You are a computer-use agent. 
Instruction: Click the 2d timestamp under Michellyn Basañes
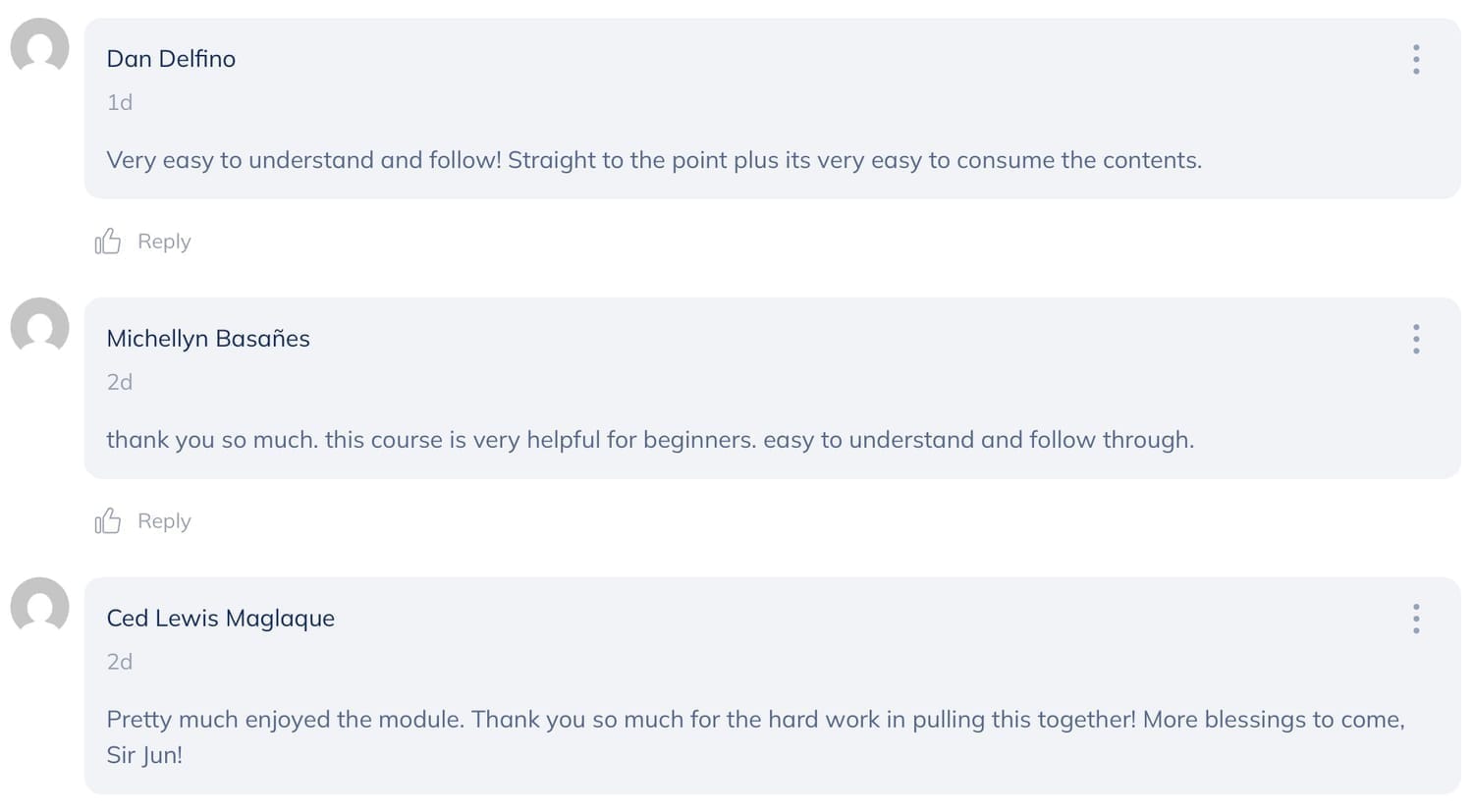pos(120,382)
